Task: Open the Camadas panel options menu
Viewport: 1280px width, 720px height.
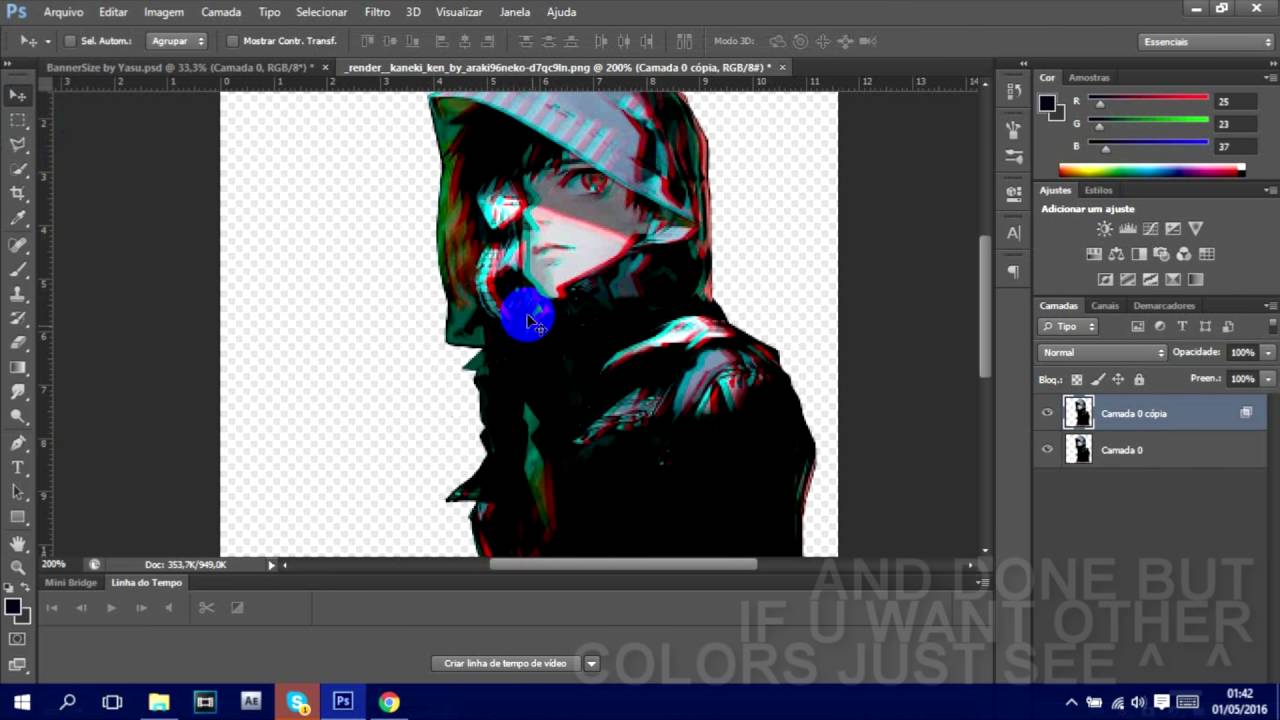Action: click(1270, 305)
